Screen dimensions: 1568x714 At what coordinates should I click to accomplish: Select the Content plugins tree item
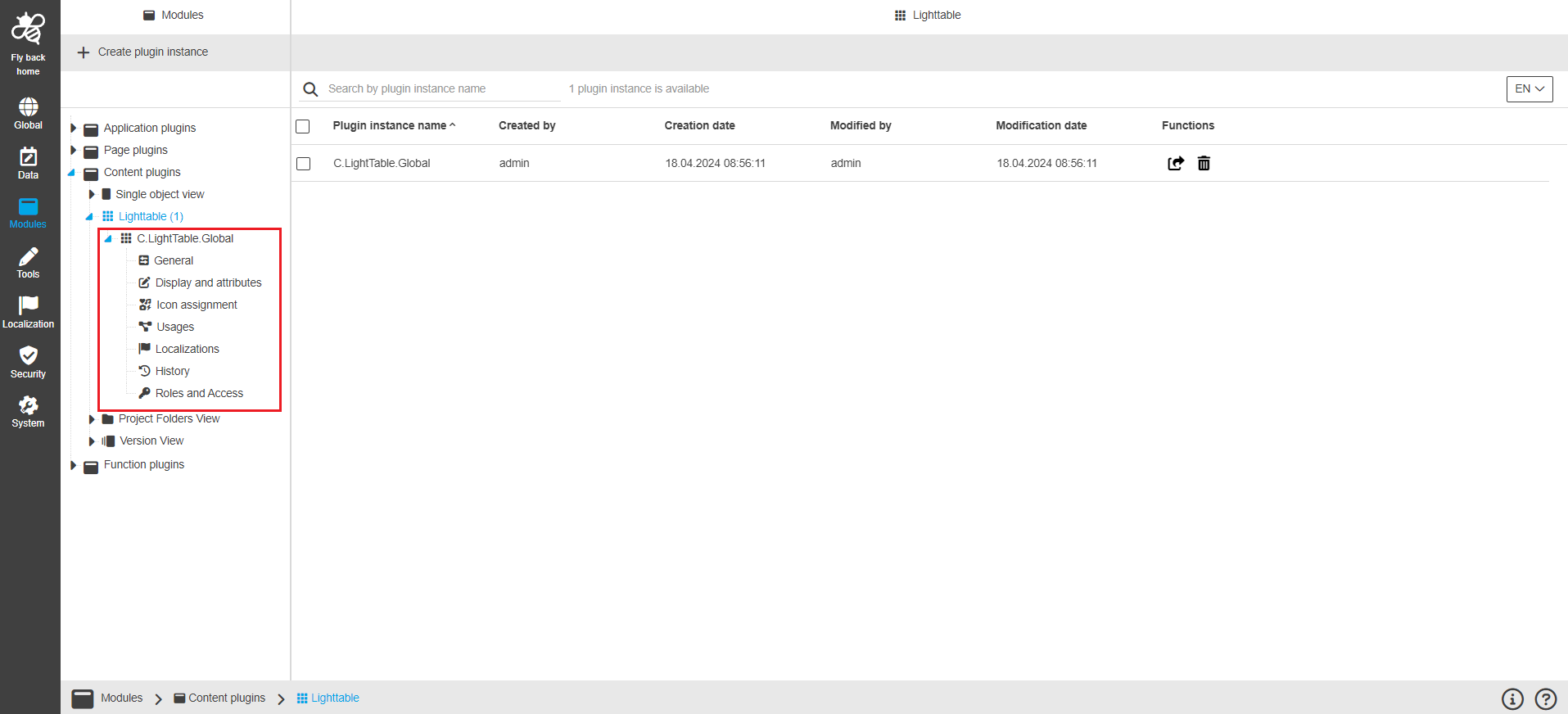[x=142, y=172]
